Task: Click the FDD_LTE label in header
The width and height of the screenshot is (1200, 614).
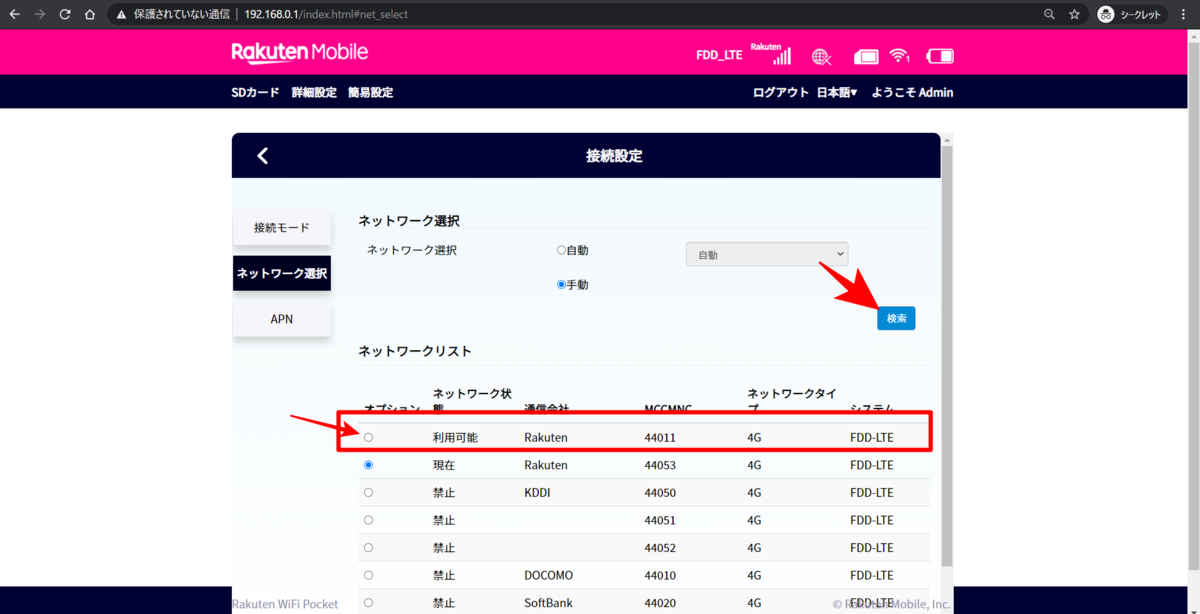Action: pyautogui.click(x=719, y=55)
